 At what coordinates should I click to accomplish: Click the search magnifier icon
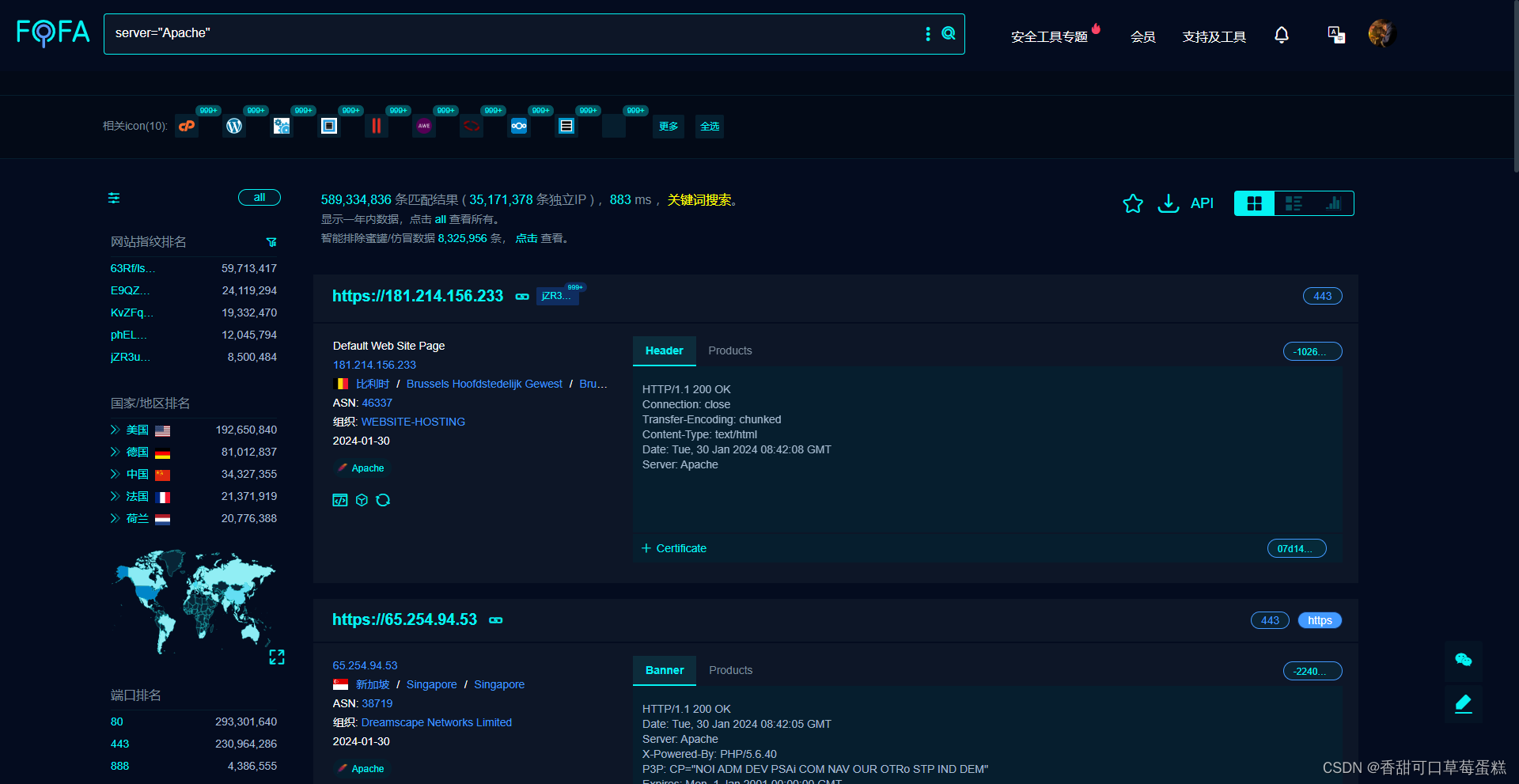pyautogui.click(x=949, y=33)
